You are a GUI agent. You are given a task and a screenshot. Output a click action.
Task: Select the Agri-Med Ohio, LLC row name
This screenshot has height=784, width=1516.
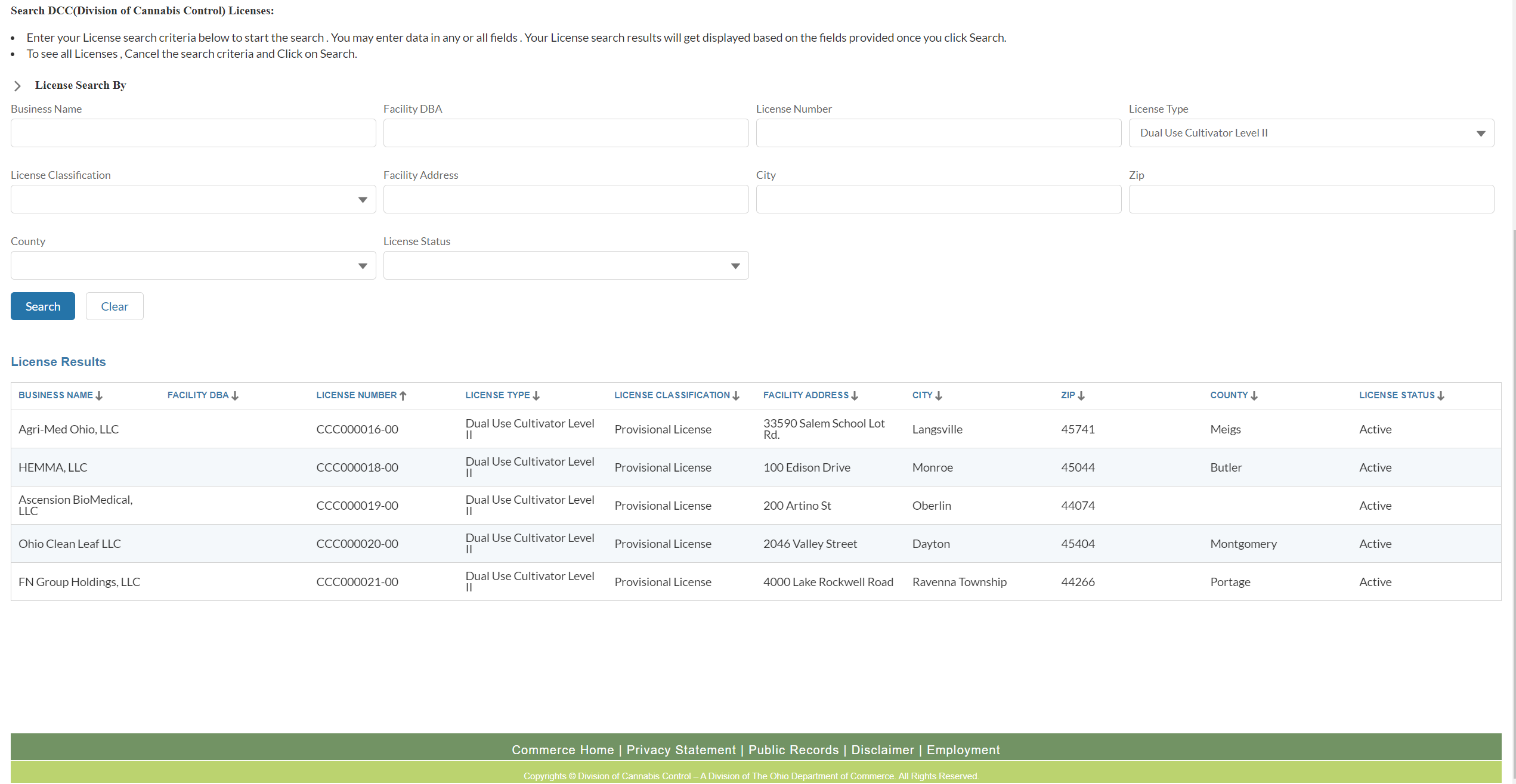69,429
